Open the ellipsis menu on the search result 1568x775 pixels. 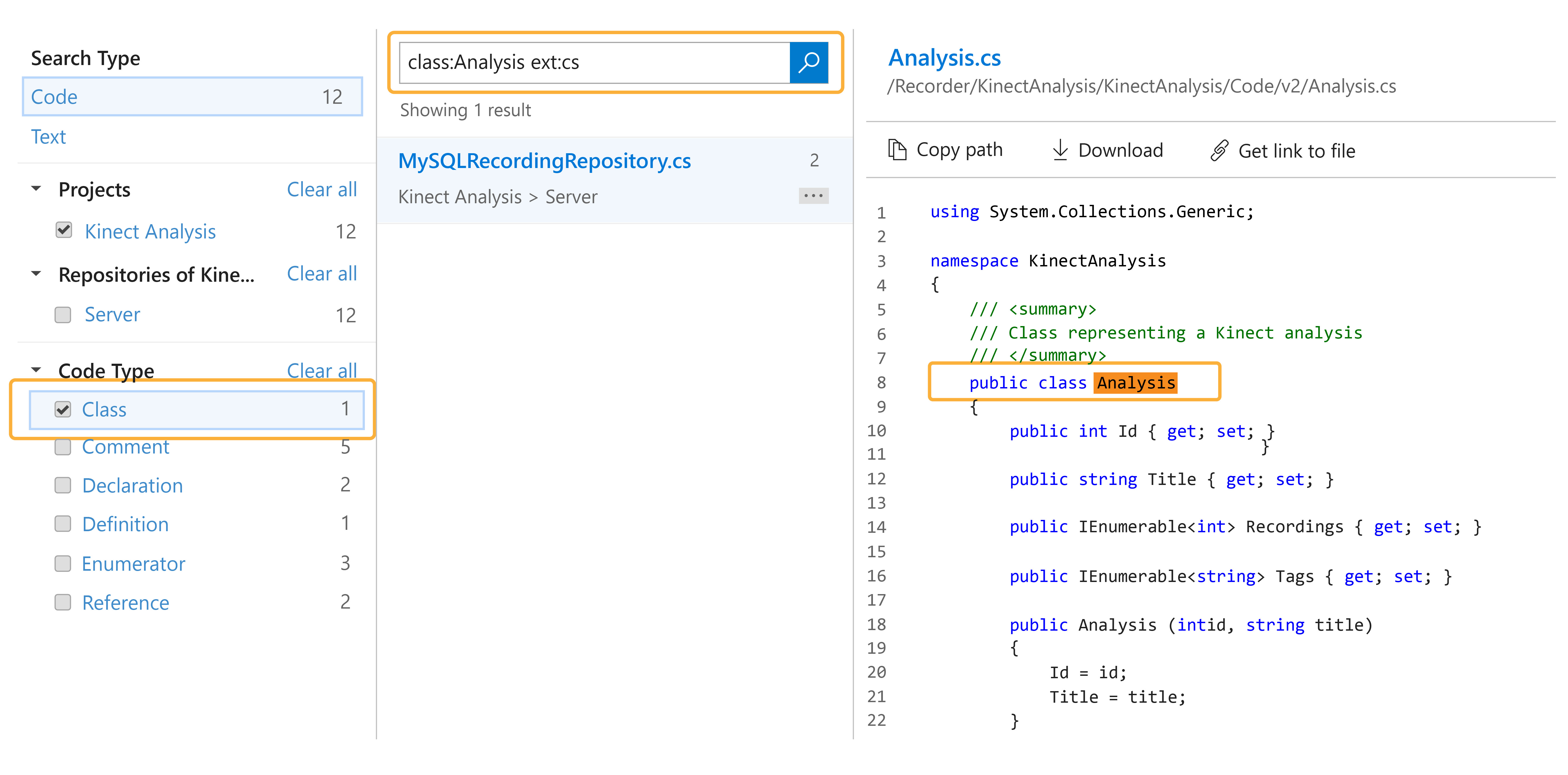point(813,196)
